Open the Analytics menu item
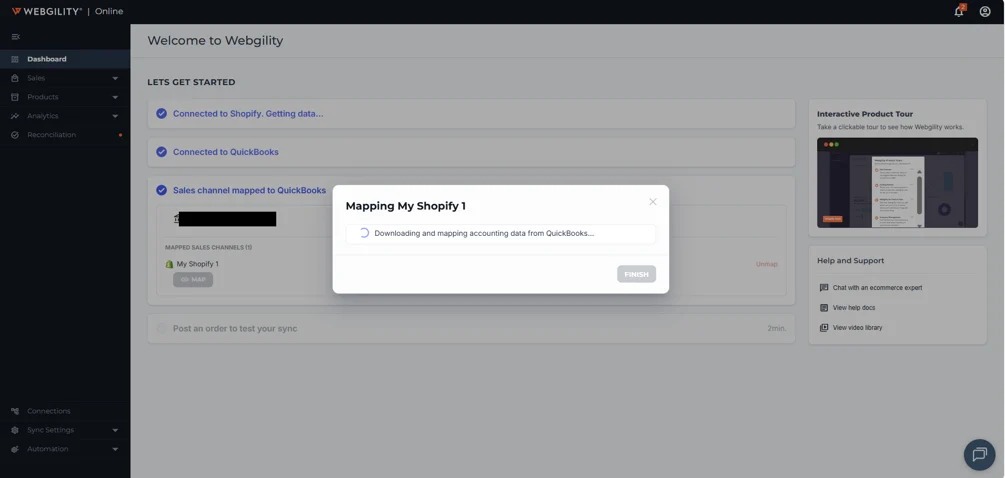Image resolution: width=1005 pixels, height=478 pixels. (65, 116)
